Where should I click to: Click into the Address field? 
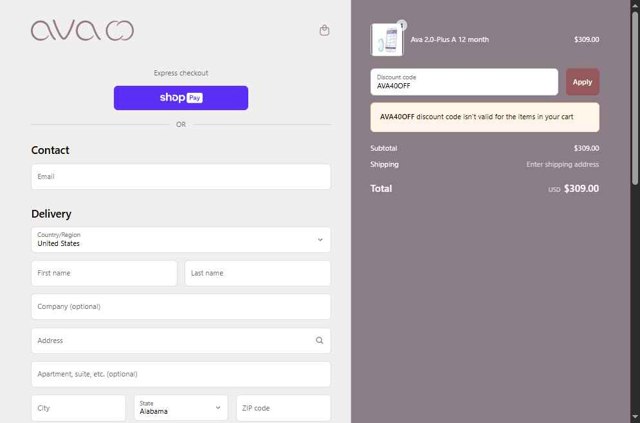[x=181, y=341]
